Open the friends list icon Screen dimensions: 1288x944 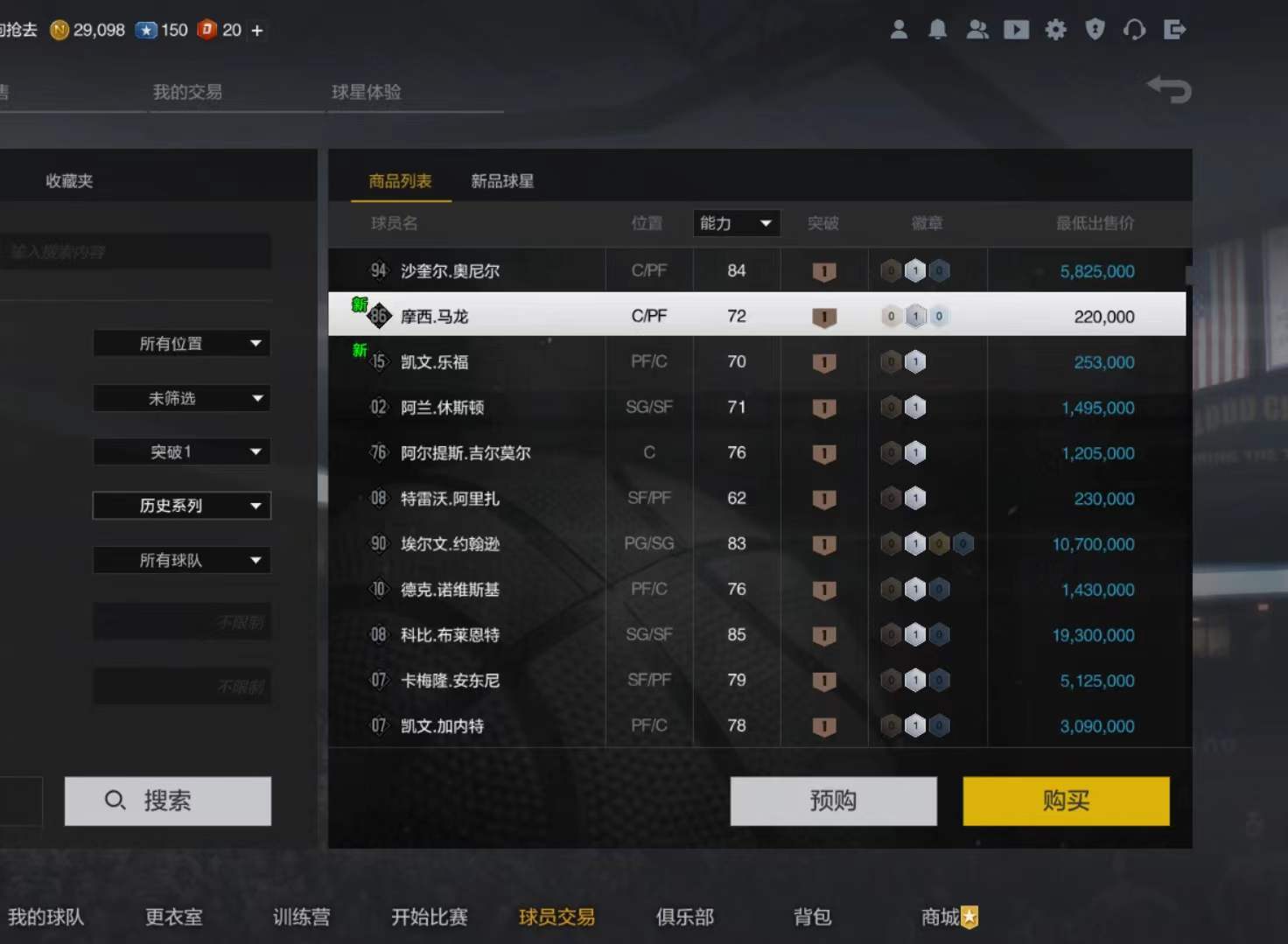976,30
